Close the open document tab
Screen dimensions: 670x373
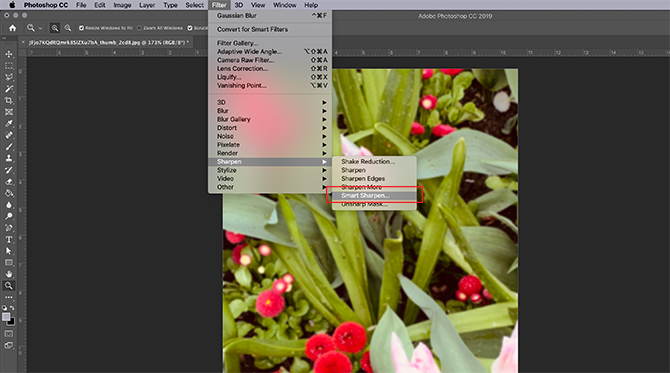tap(24, 42)
